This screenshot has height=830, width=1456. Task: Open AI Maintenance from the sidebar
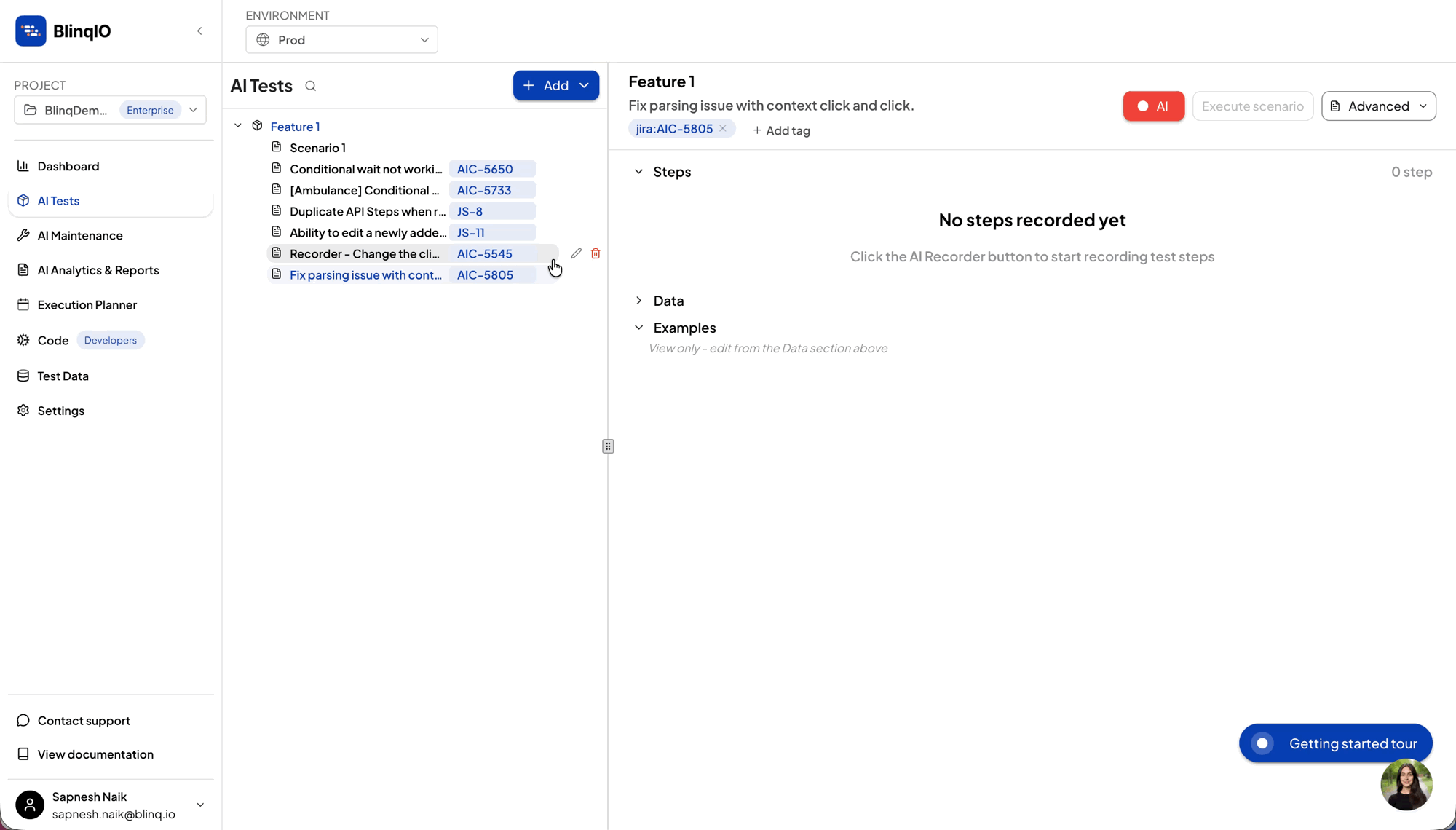(80, 235)
